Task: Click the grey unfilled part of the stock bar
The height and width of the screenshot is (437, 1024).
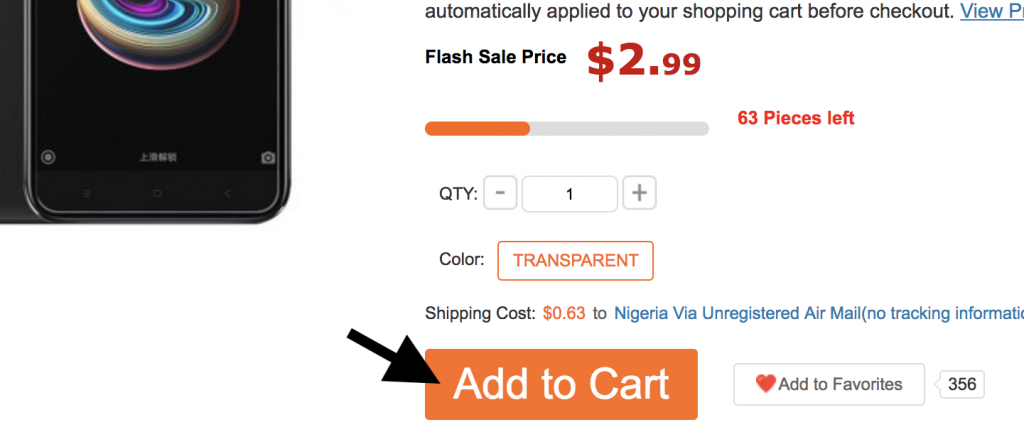Action: coord(619,129)
